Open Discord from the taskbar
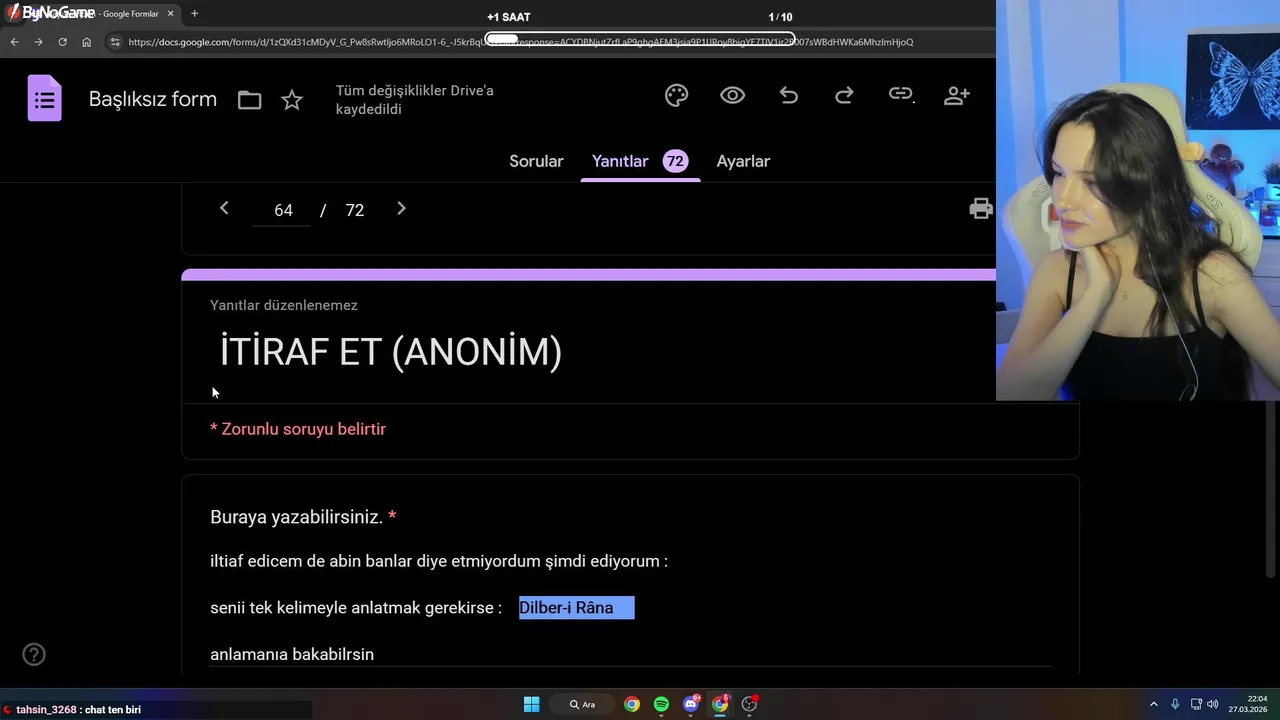This screenshot has height=720, width=1280. coord(691,704)
